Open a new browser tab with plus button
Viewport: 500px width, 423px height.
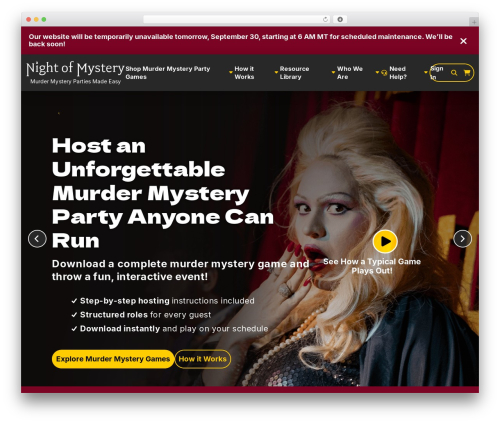click(474, 22)
